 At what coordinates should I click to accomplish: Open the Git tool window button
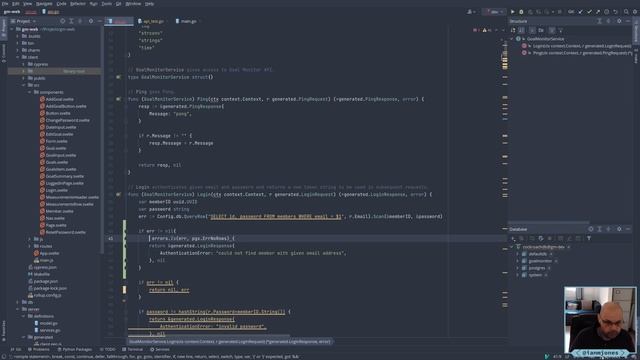pos(16,349)
